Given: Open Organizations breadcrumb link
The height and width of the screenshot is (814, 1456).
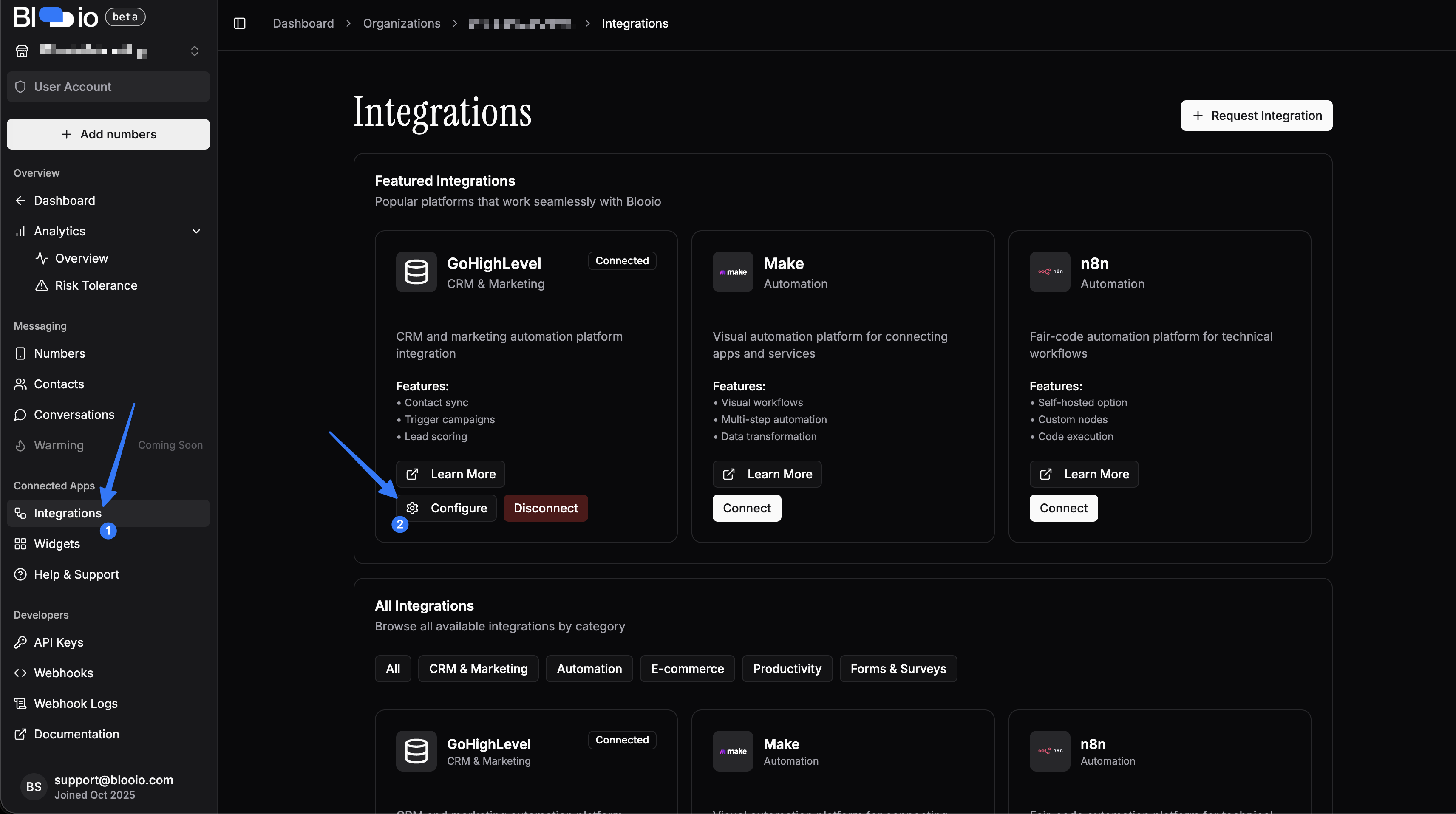Looking at the screenshot, I should coord(401,23).
